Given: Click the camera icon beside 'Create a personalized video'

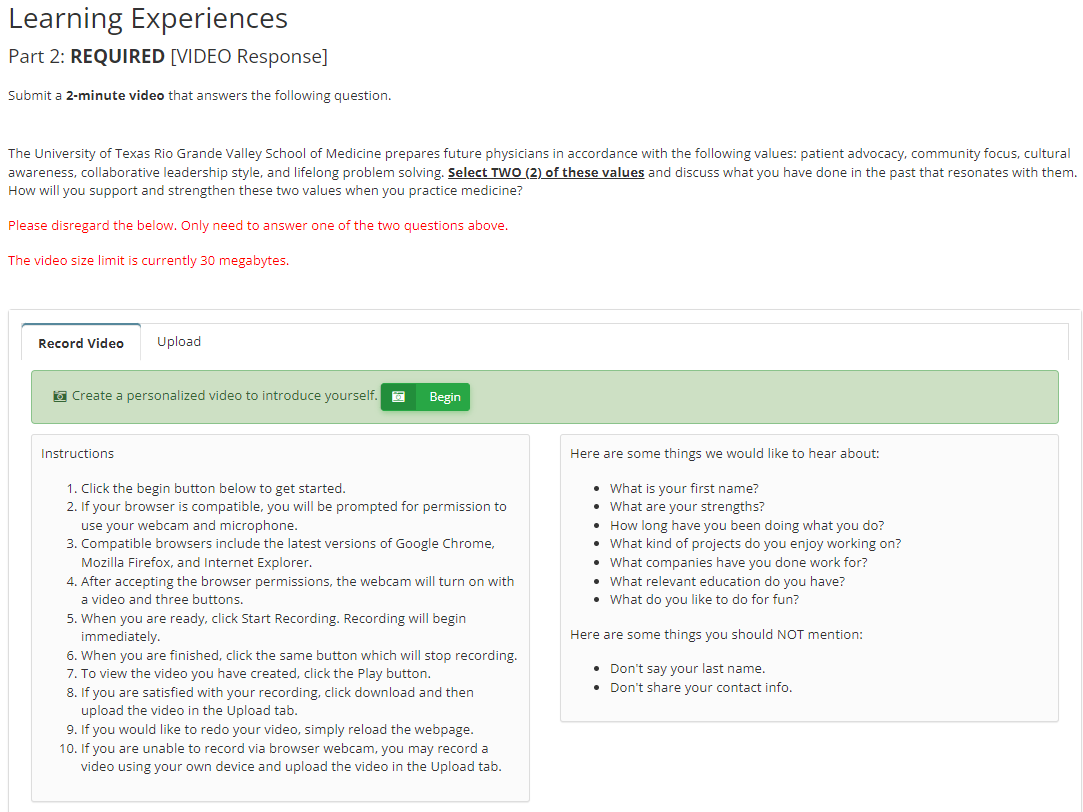Looking at the screenshot, I should pos(60,396).
